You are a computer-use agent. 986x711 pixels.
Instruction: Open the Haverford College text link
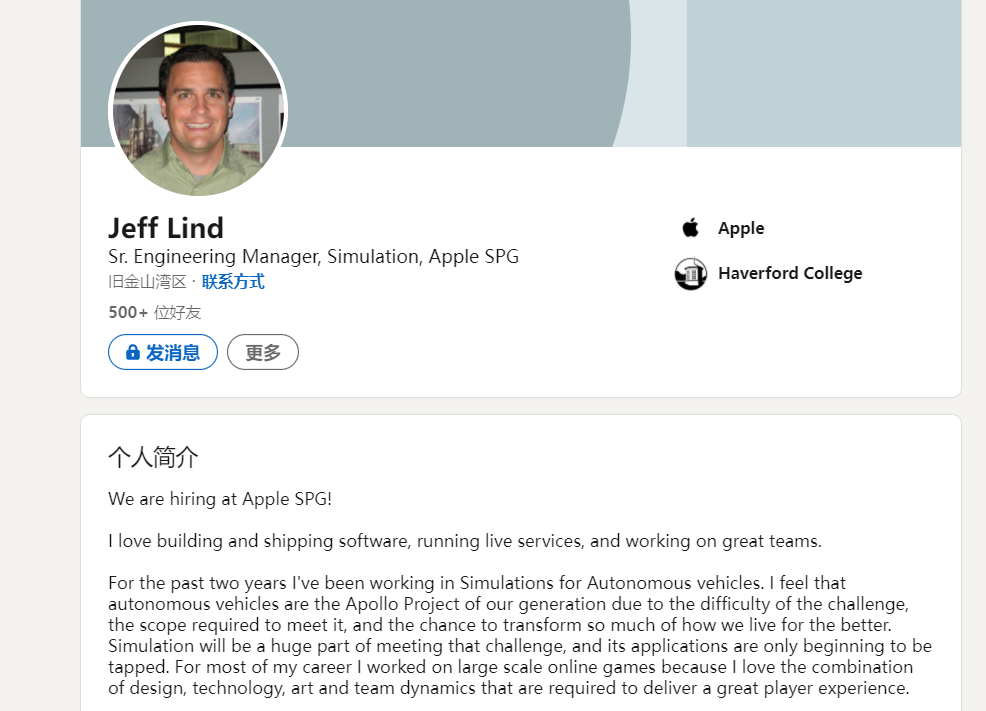pos(790,273)
